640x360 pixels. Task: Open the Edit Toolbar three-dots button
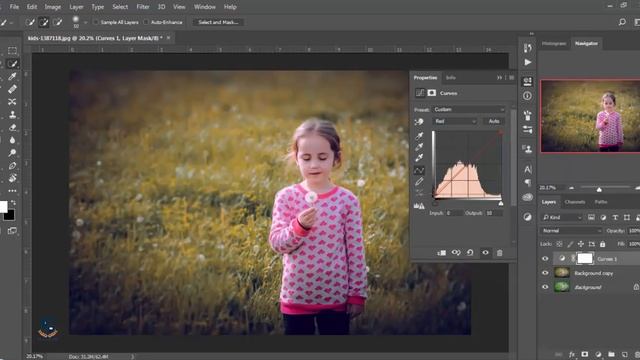(x=12, y=191)
